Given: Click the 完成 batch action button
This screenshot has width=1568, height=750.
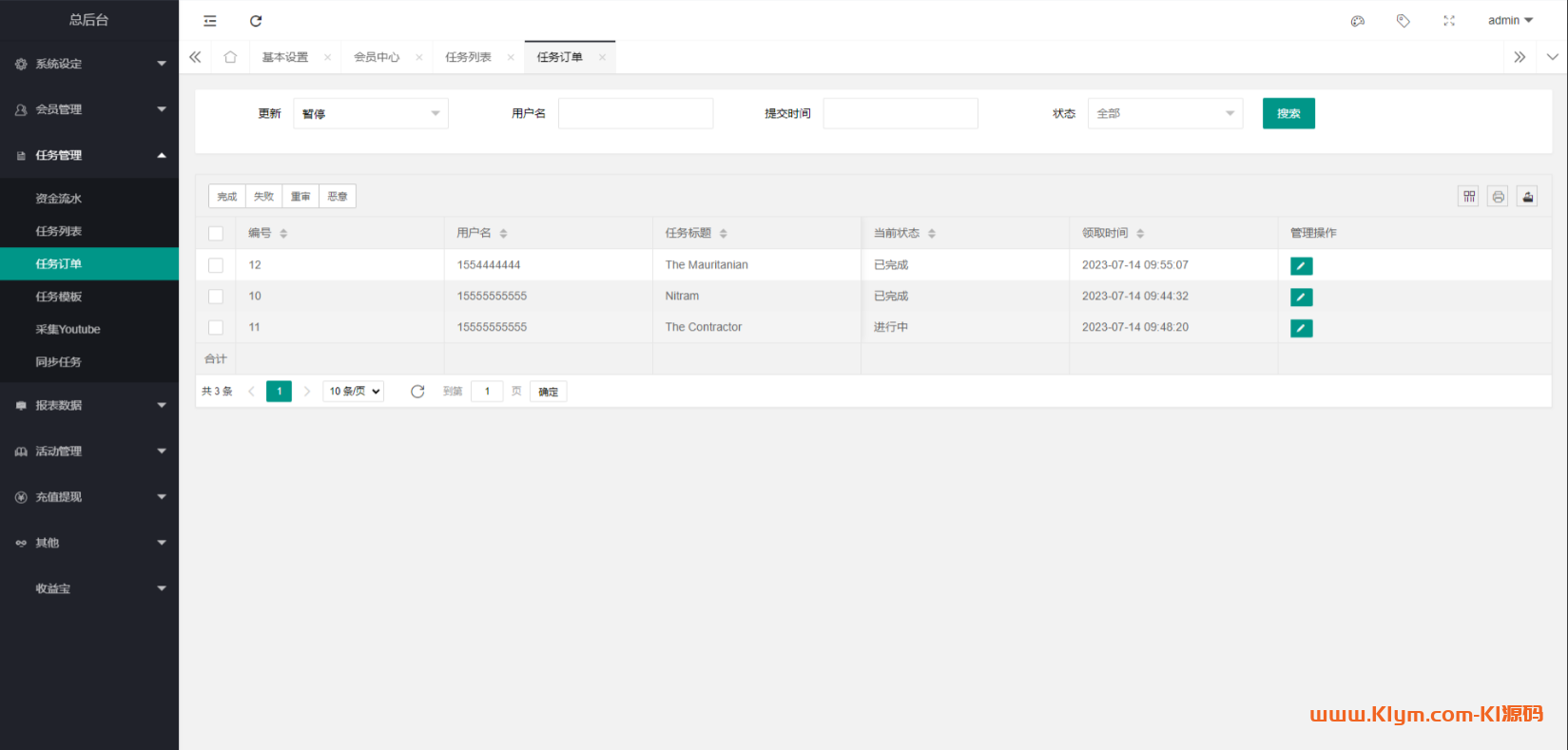Looking at the screenshot, I should tap(227, 197).
